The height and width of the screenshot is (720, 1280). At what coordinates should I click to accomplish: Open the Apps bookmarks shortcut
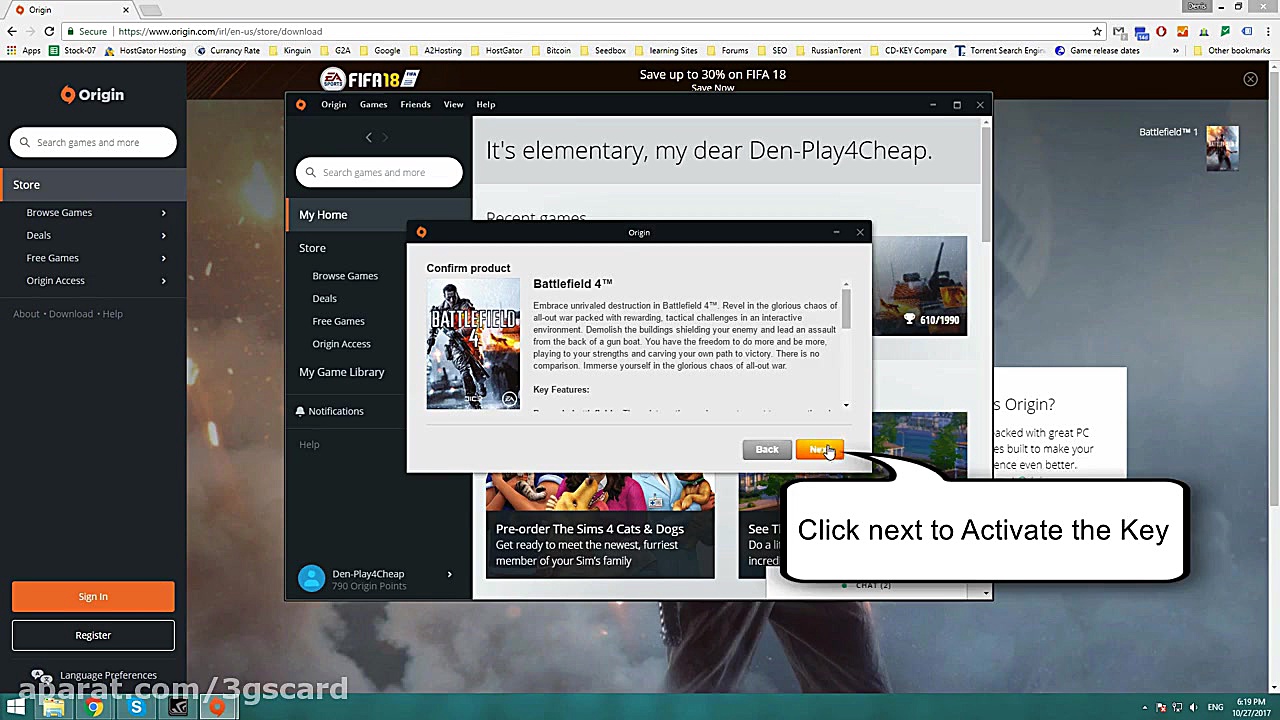coord(24,51)
